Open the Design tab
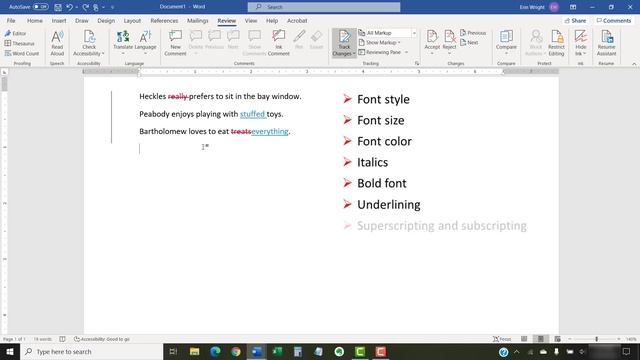 [x=106, y=20]
